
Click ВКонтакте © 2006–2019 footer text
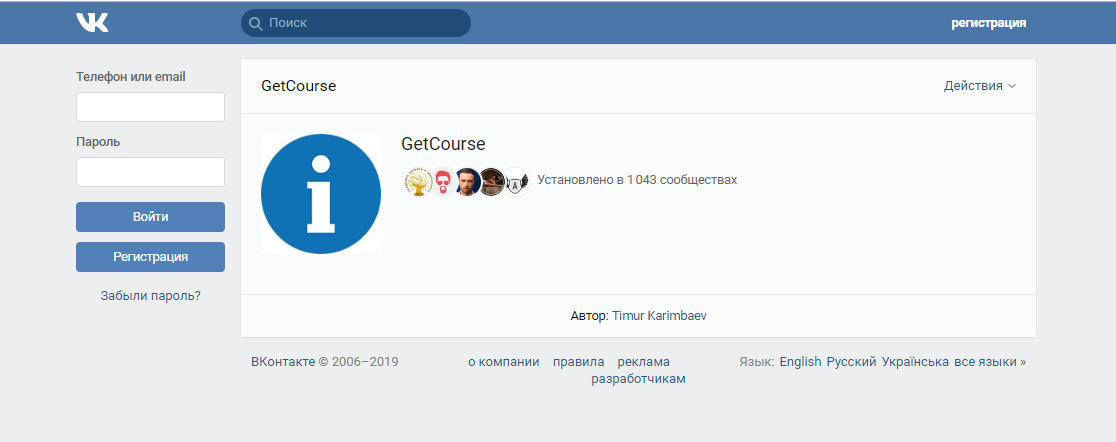pos(325,362)
